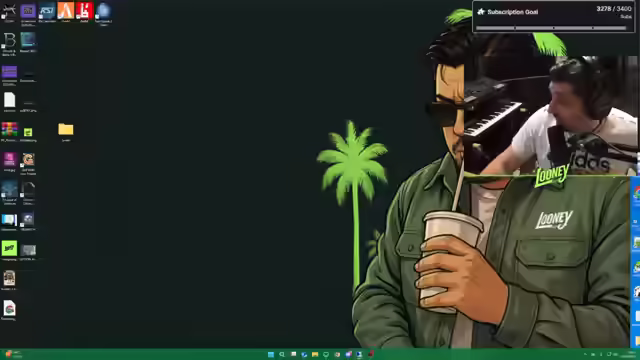Open the Windows Start menu

coord(271,354)
